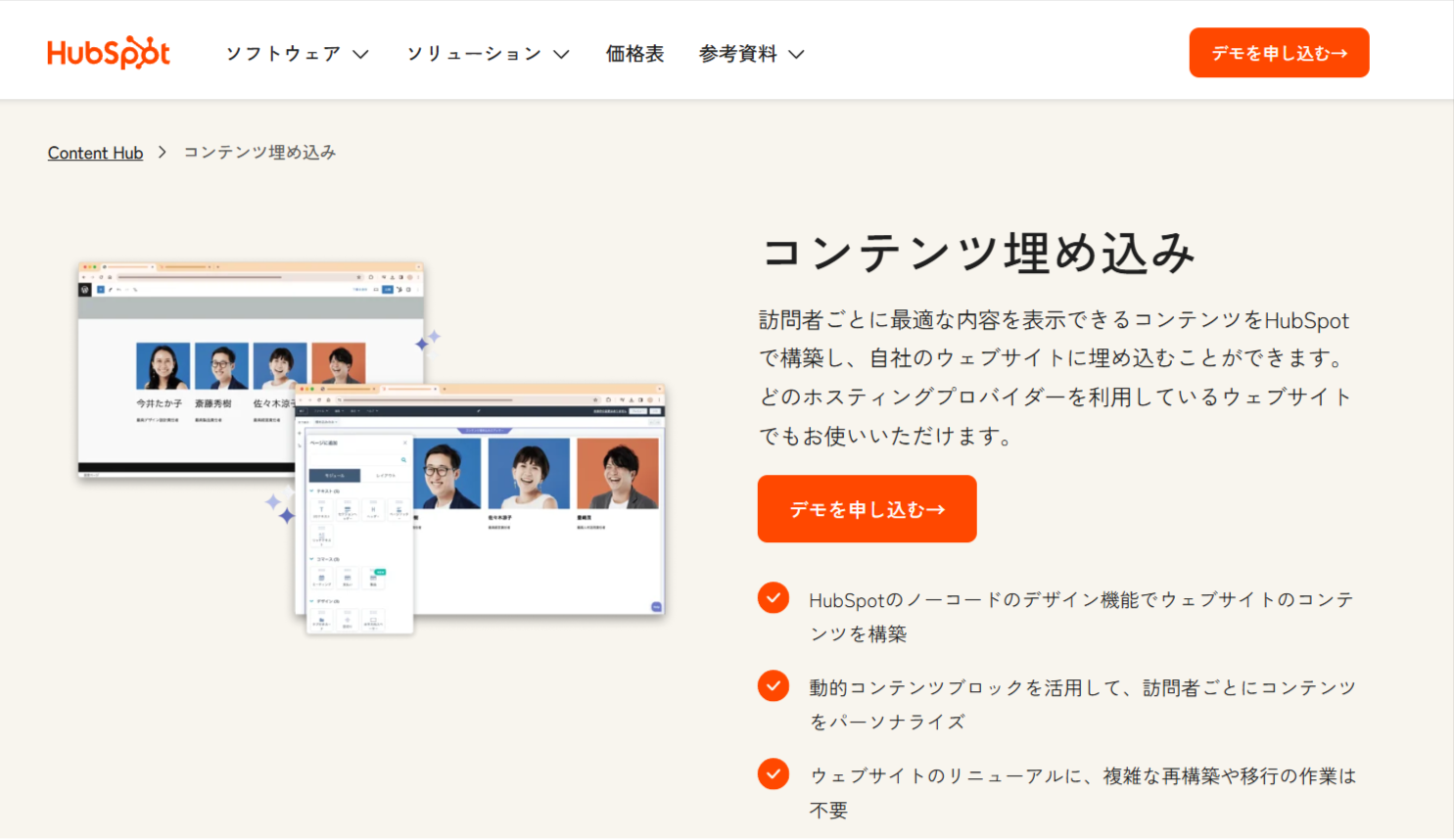Expand the ソリューション navigation dropdown
The height and width of the screenshot is (840, 1454).
(487, 54)
